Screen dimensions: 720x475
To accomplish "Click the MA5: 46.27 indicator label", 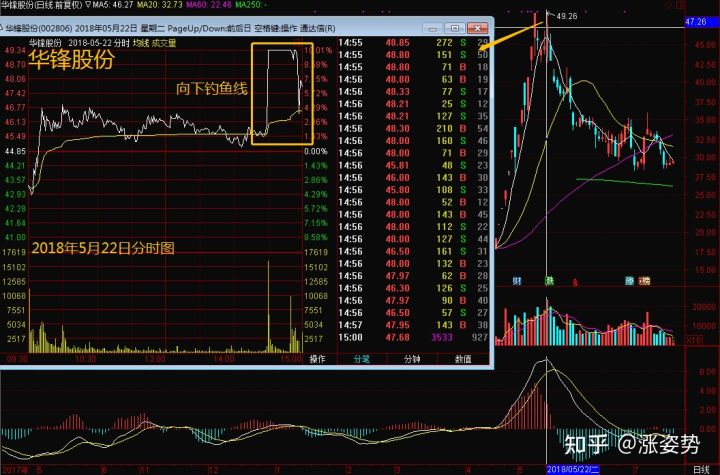I will (113, 5).
